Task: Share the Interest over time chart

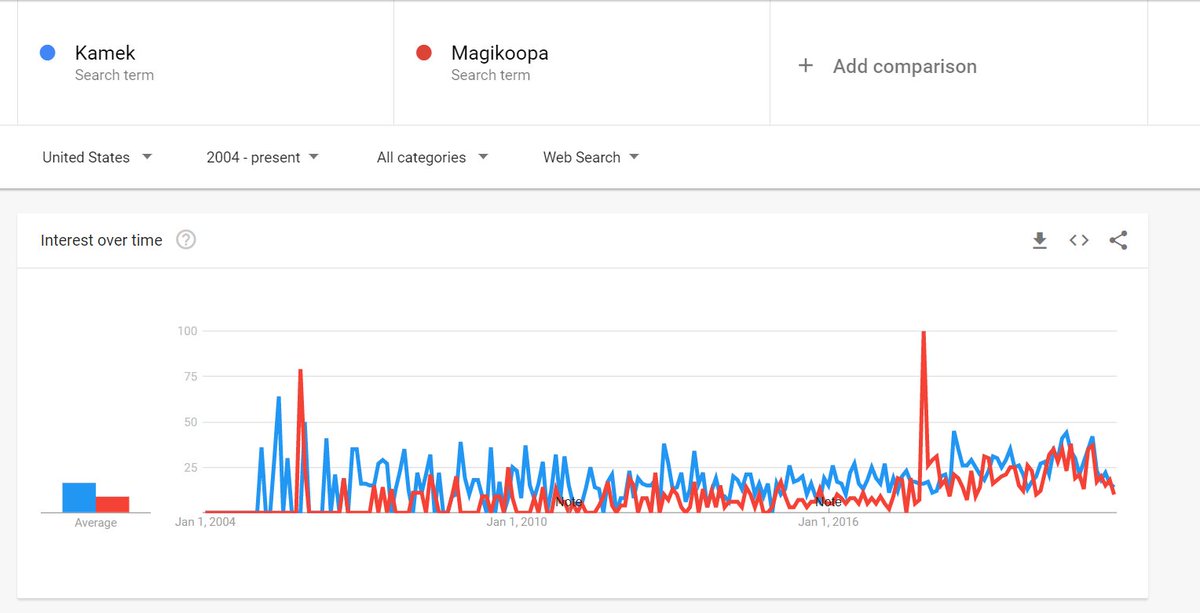Action: pyautogui.click(x=1118, y=240)
